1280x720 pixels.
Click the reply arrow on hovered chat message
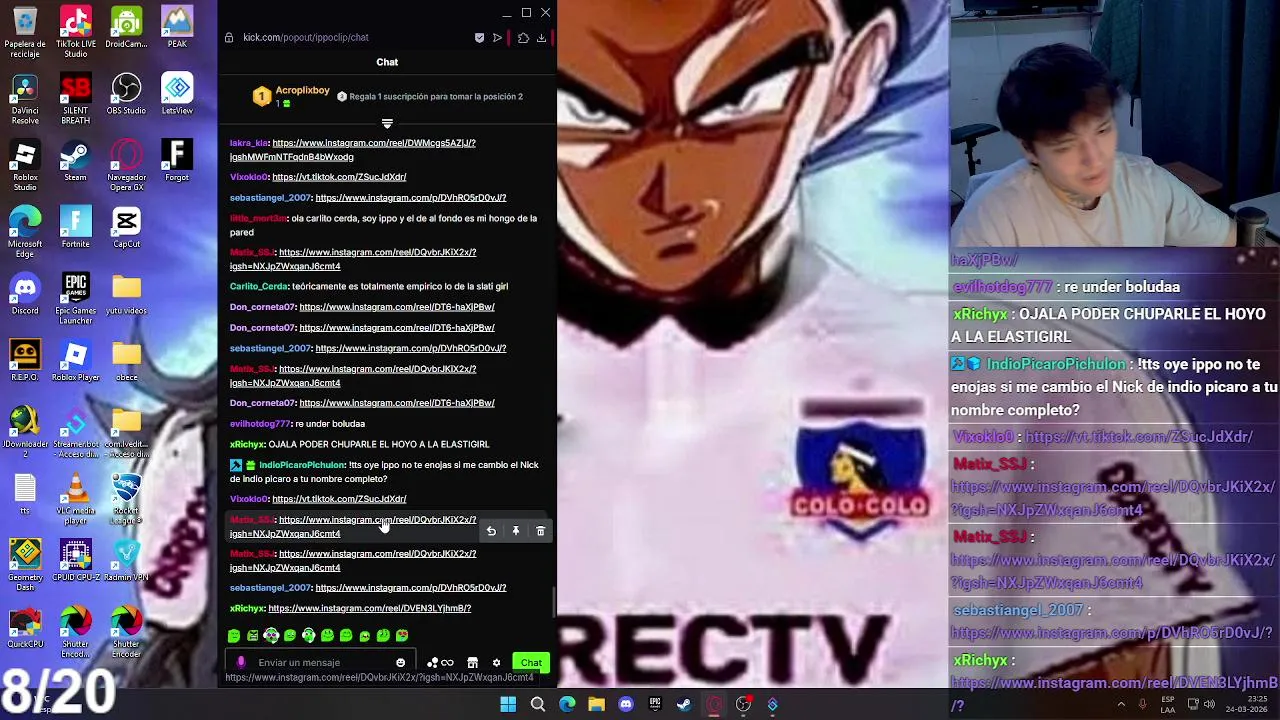point(491,531)
